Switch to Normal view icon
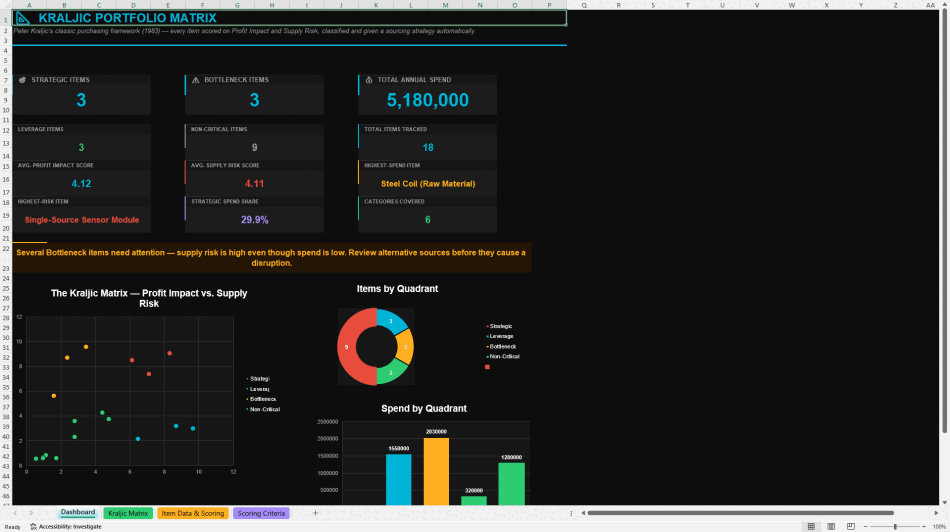Viewport: 950px width, 532px height. coord(811,527)
